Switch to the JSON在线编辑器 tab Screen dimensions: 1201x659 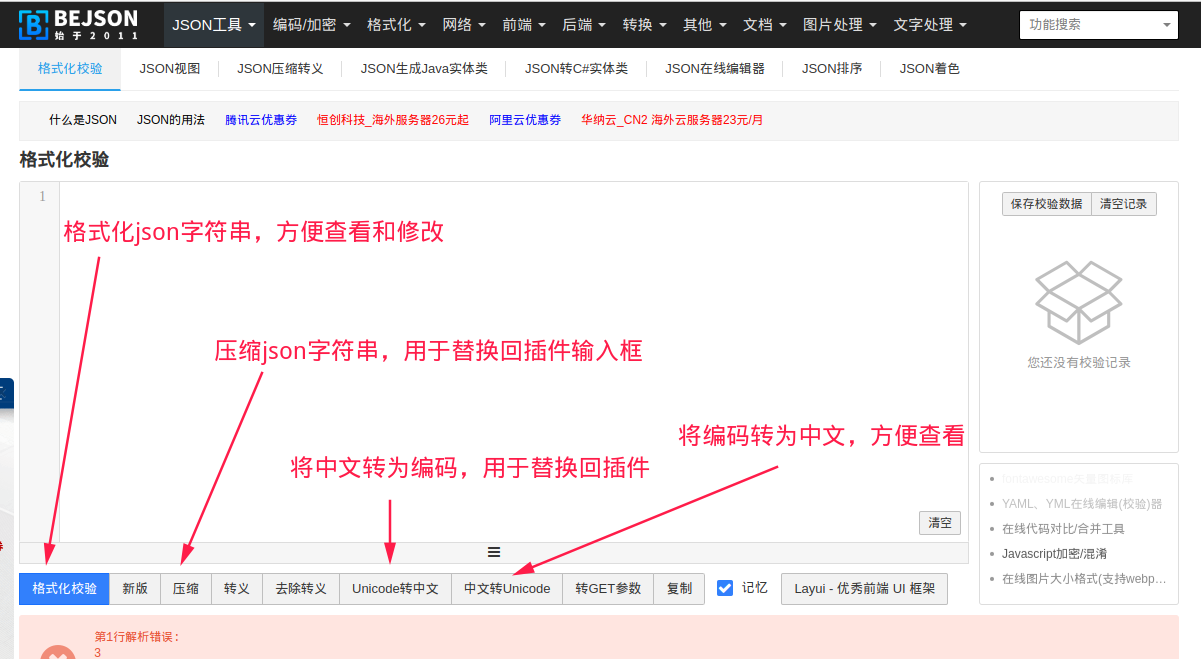pyautogui.click(x=715, y=68)
